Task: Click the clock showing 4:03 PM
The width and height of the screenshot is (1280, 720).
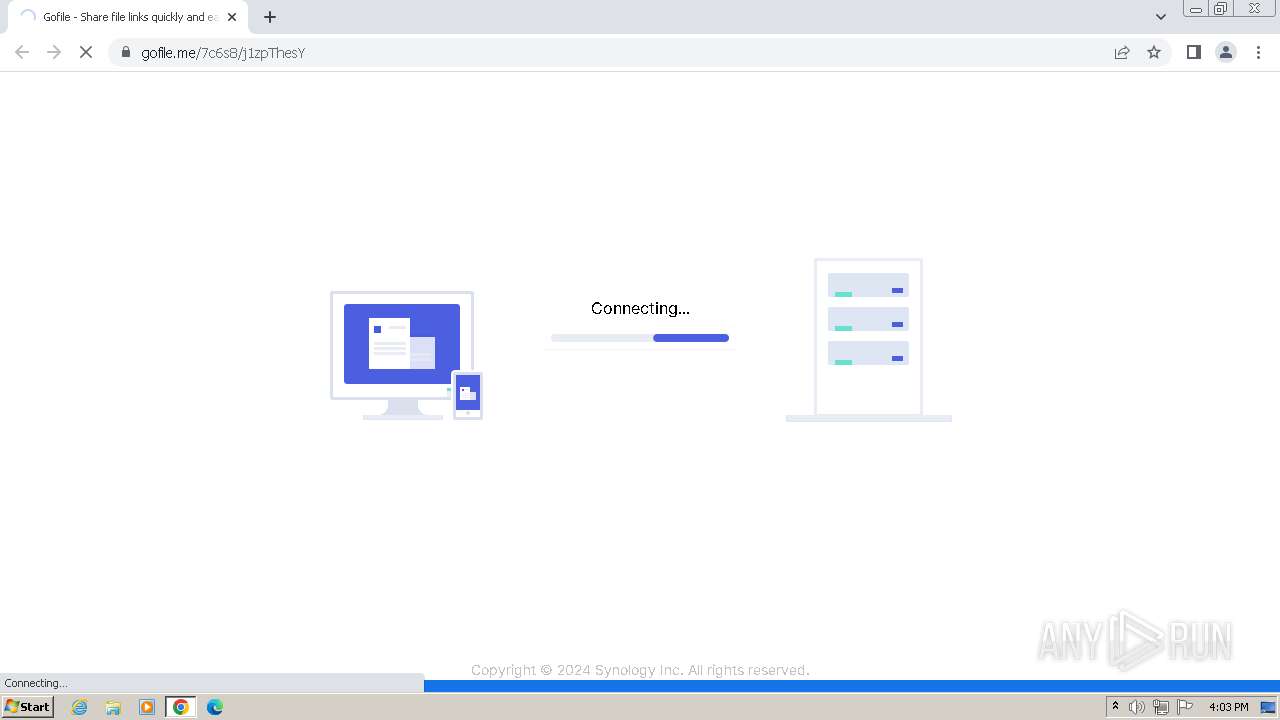Action: tap(1228, 707)
